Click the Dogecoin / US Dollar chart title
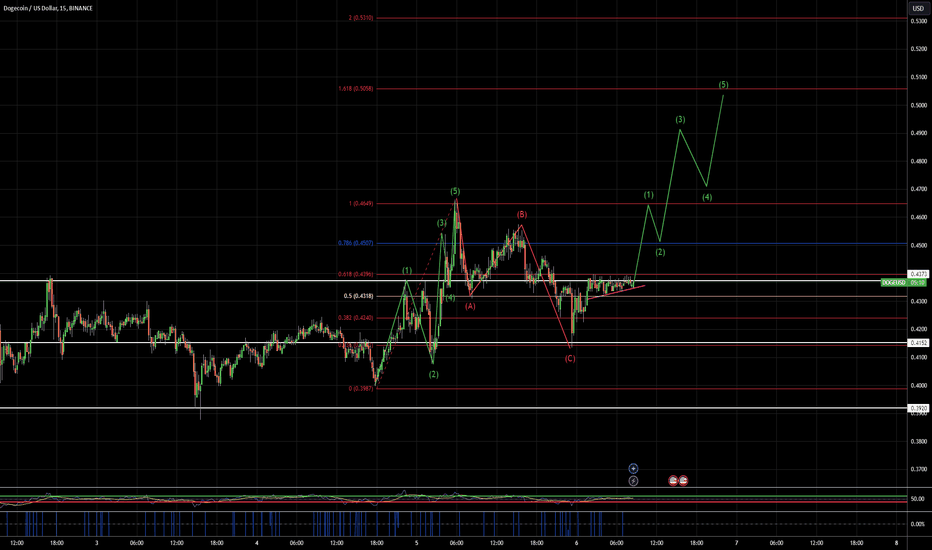The width and height of the screenshot is (932, 550). [x=48, y=8]
